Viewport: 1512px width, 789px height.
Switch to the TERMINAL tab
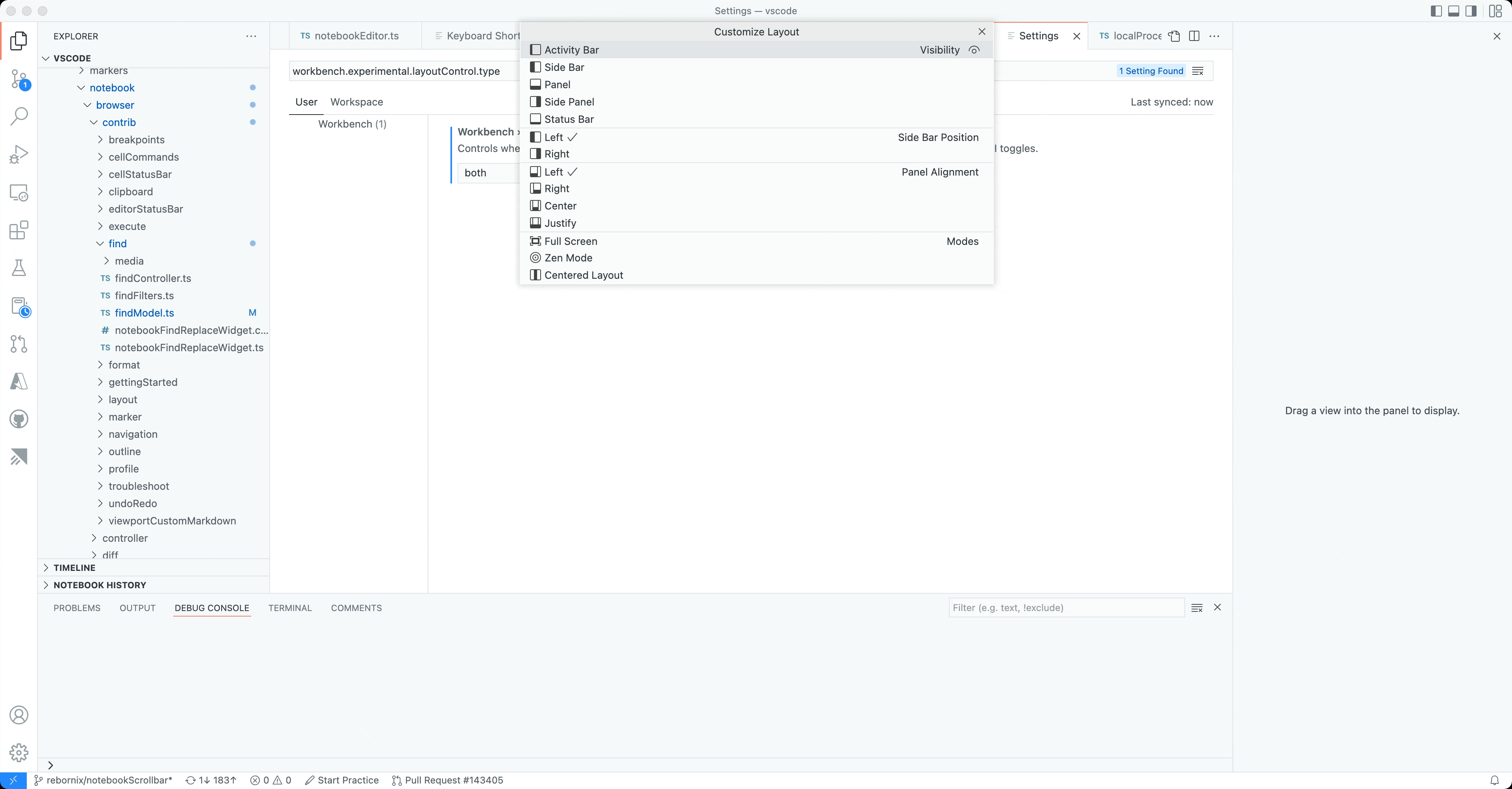[x=290, y=607]
